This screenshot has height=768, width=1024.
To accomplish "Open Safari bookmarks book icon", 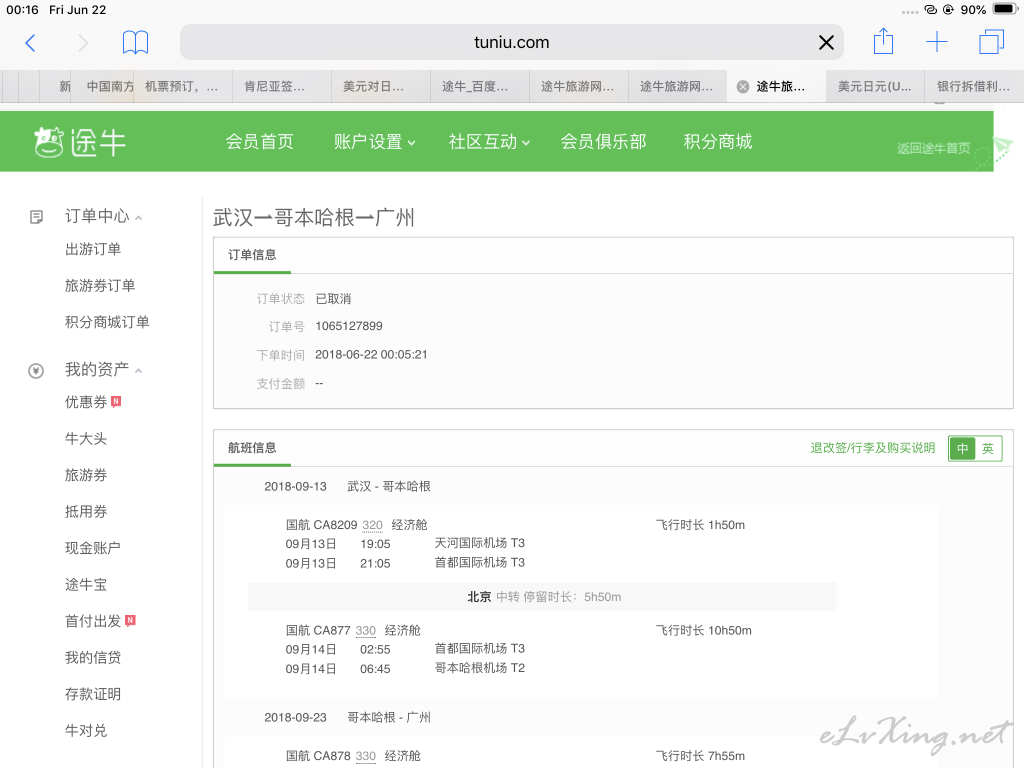I will coord(135,42).
